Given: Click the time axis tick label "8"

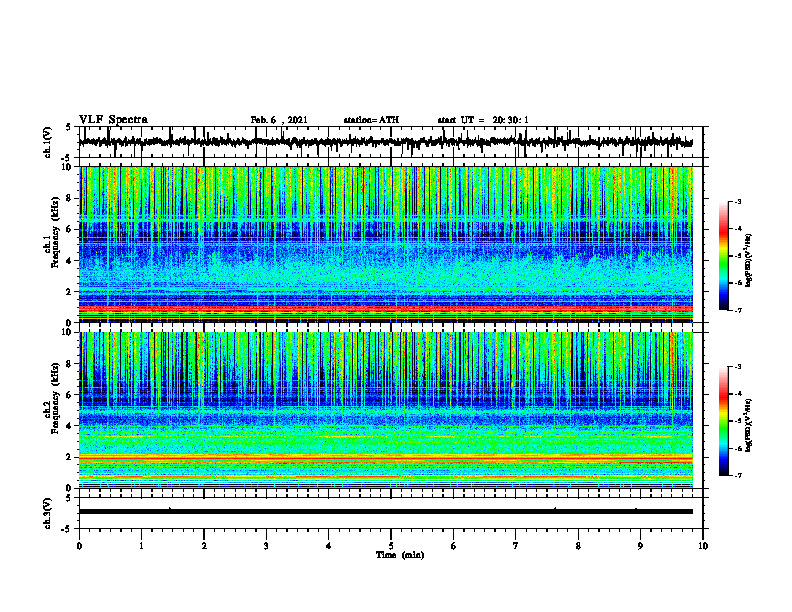Looking at the screenshot, I should pos(578,546).
